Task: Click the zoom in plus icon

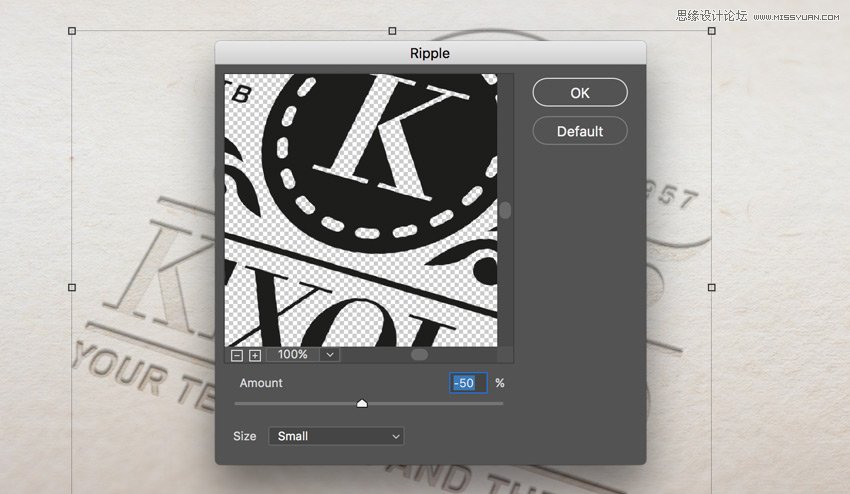Action: [255, 355]
